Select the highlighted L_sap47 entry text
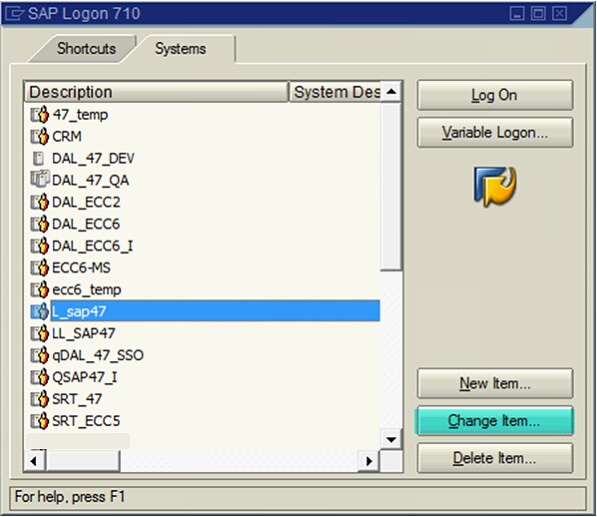This screenshot has width=597, height=517. point(79,311)
